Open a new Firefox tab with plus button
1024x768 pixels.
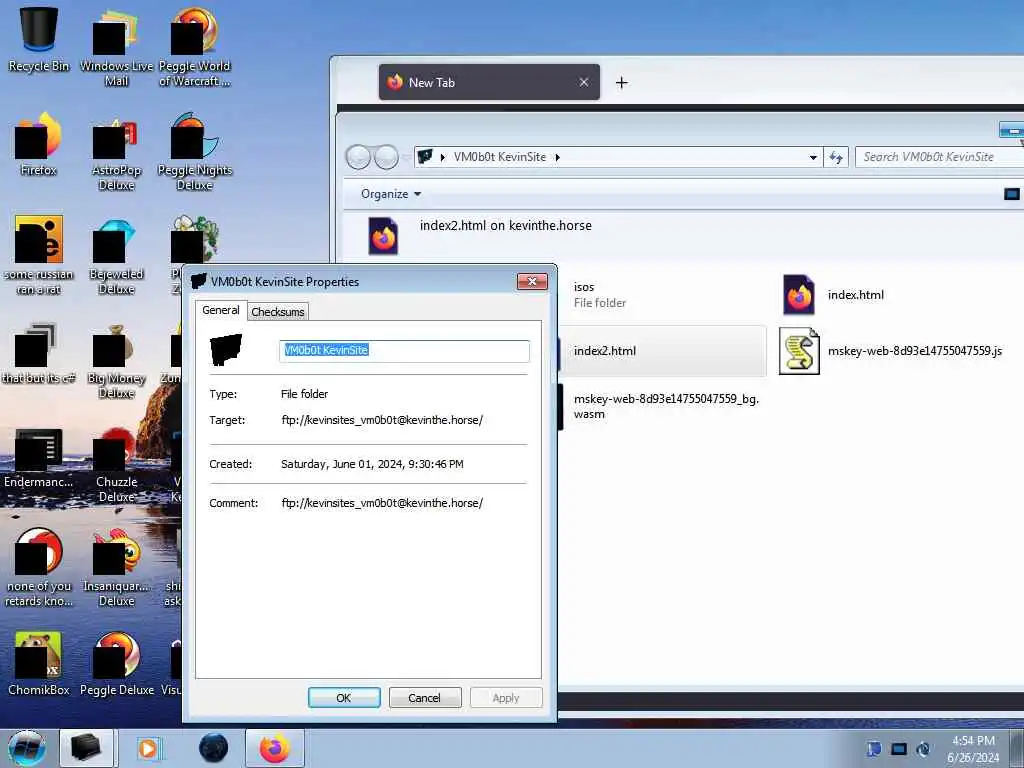[x=622, y=82]
